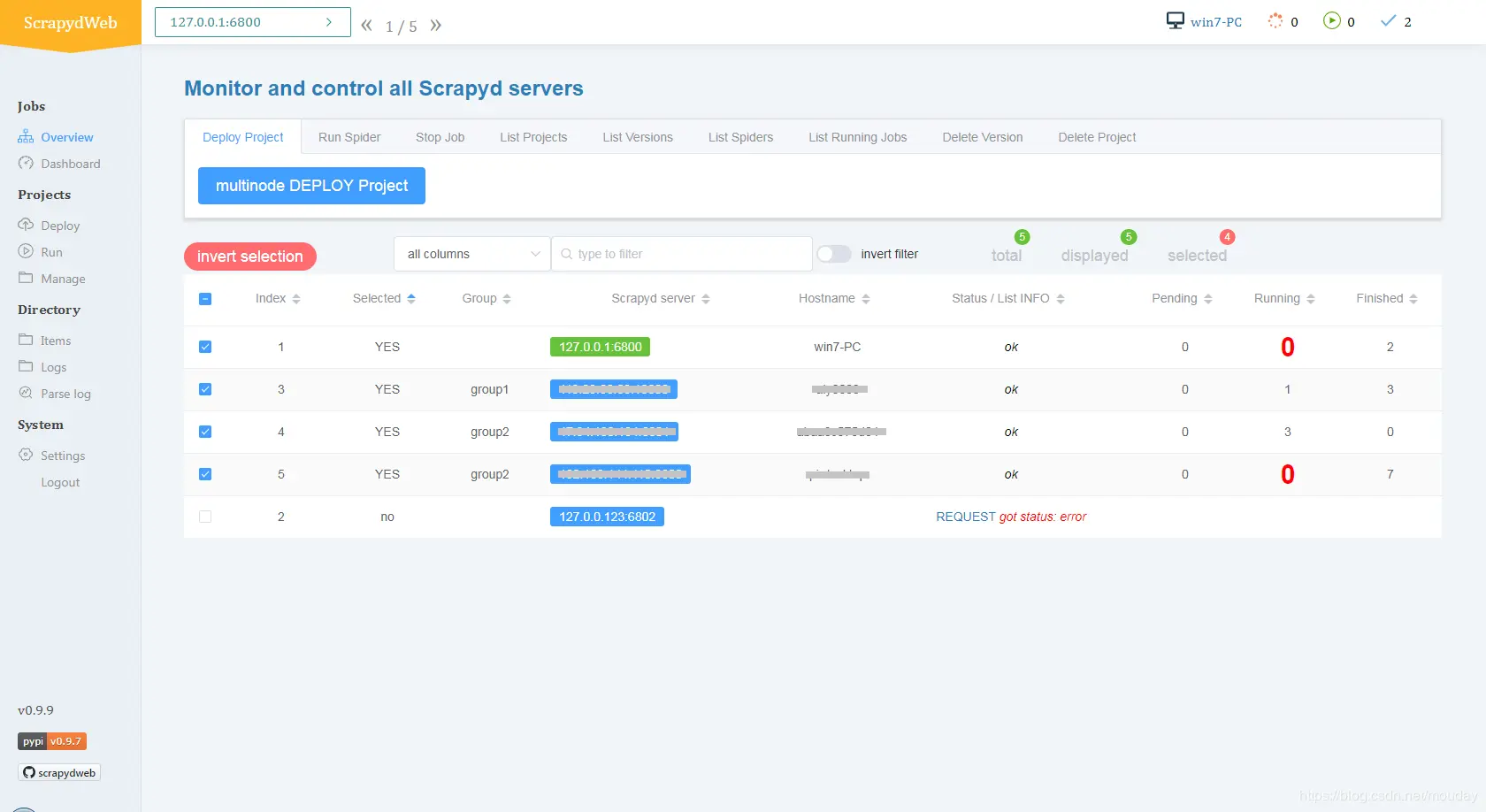Switch to the List Spiders tab
This screenshot has height=812, width=1486.
[x=741, y=137]
